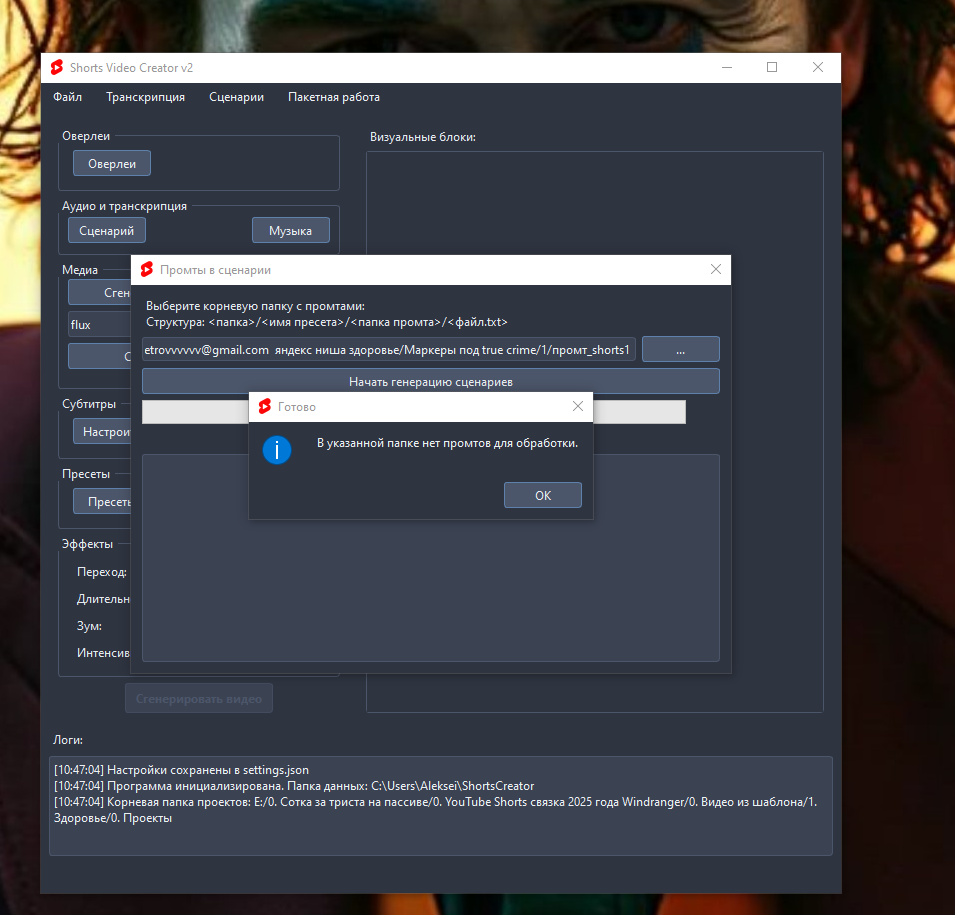The height and width of the screenshot is (915, 955).
Task: Click the browse '...' folder button
Action: tap(680, 350)
